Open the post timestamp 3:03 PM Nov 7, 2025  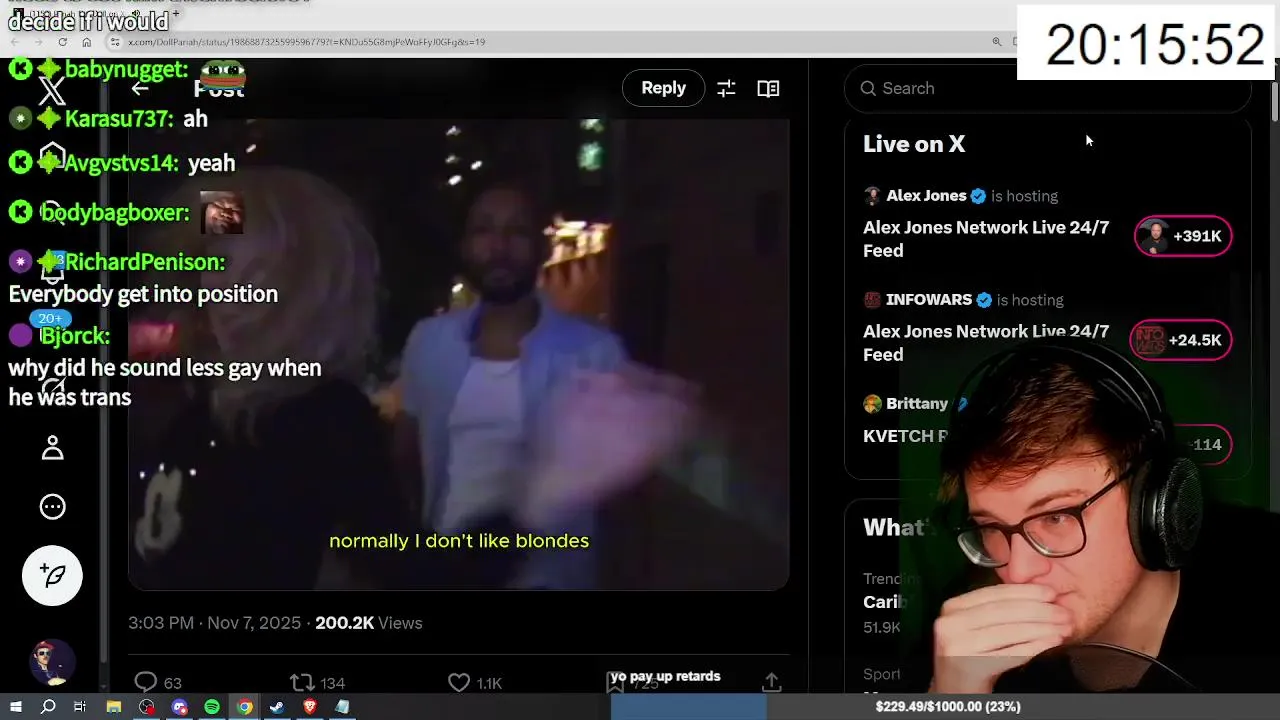[214, 623]
